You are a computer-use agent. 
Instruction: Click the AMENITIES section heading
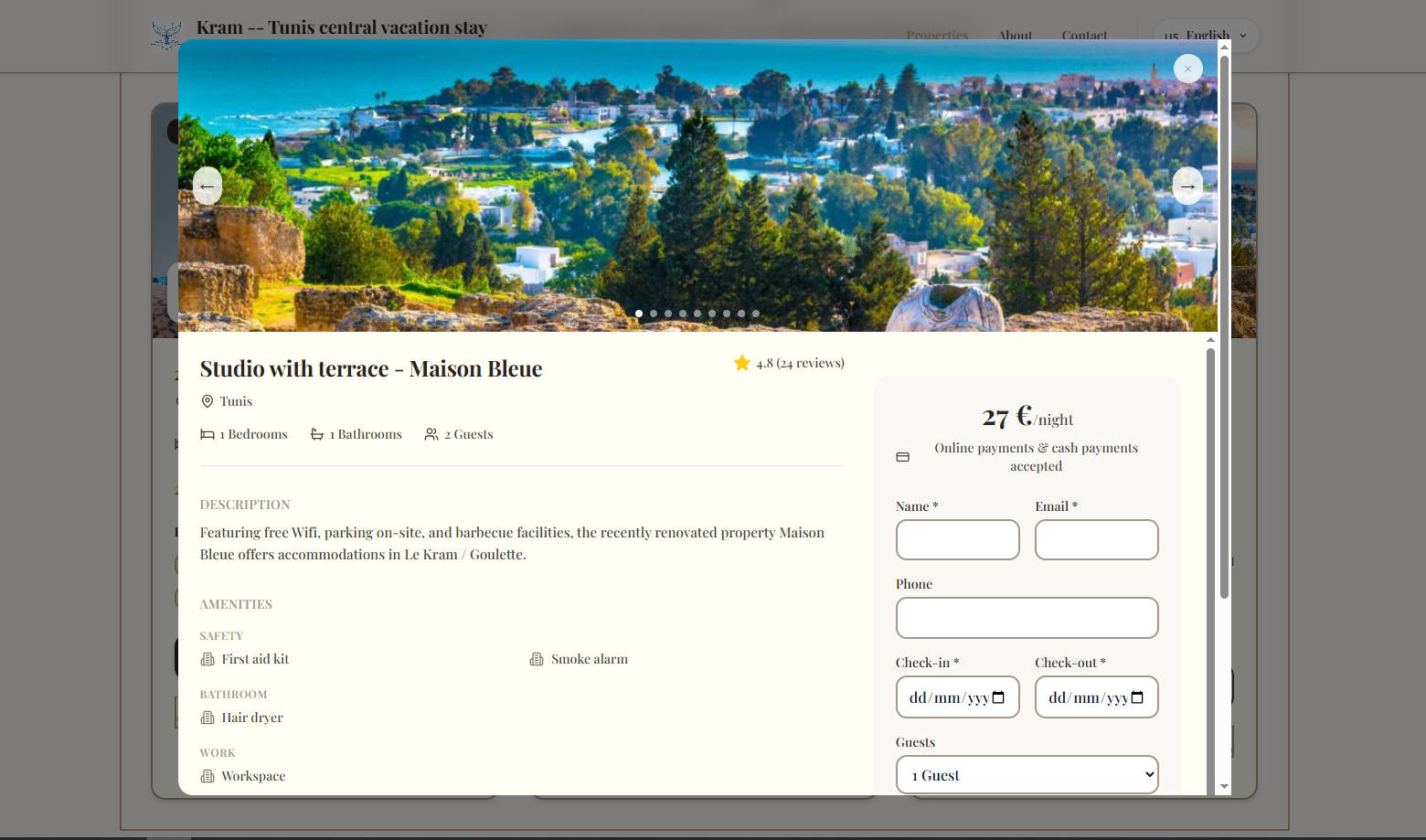click(236, 604)
